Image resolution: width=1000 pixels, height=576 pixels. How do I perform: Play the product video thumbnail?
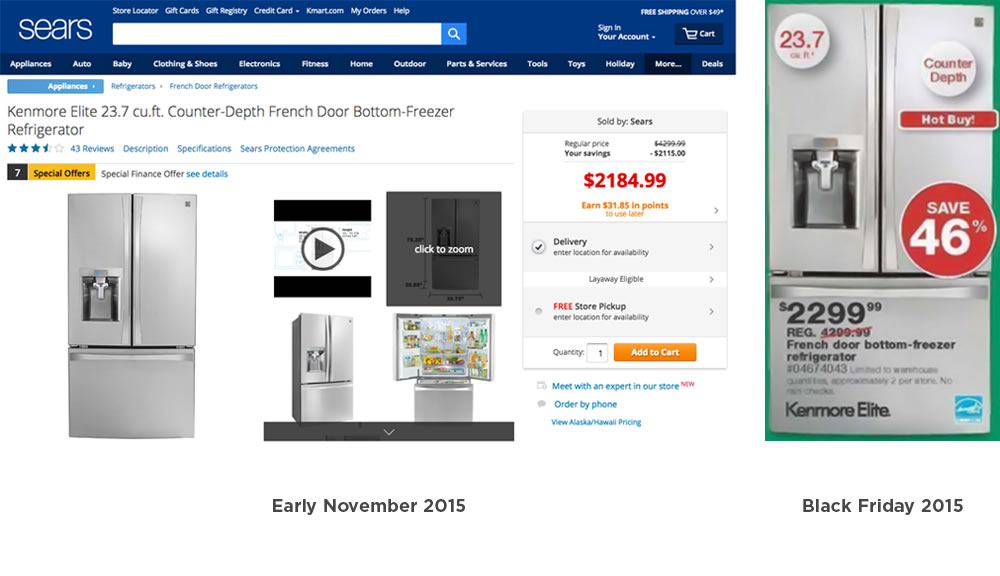(x=323, y=249)
